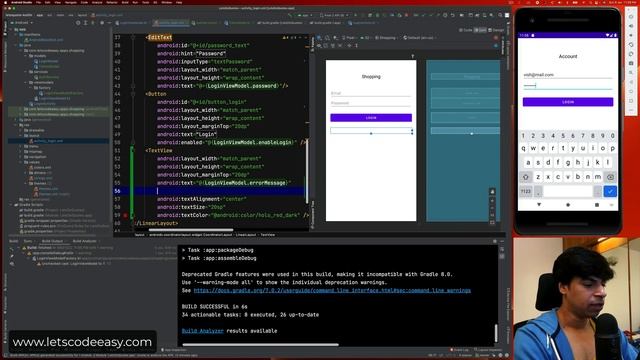
Task: Click emulator volume up button
Action: pos(631,26)
